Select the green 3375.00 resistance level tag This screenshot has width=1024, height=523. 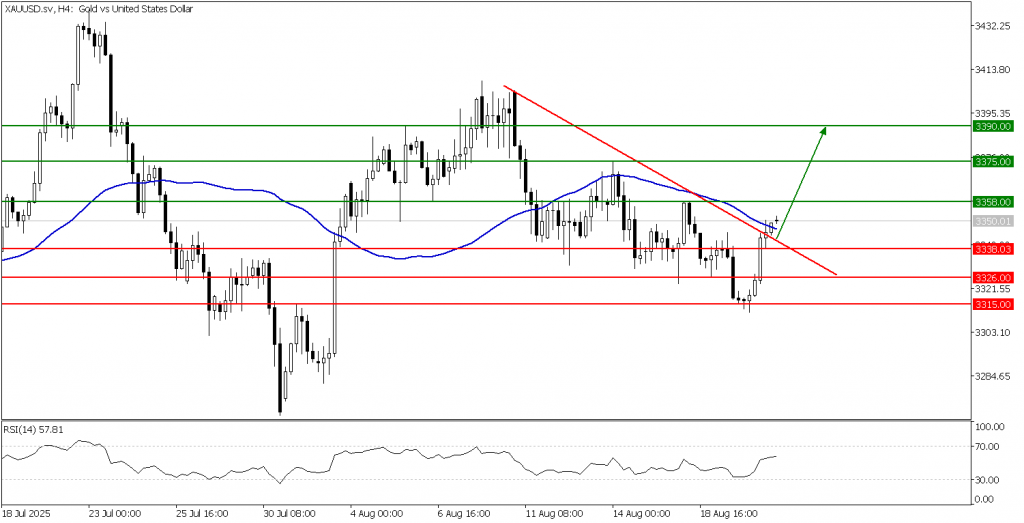993,161
